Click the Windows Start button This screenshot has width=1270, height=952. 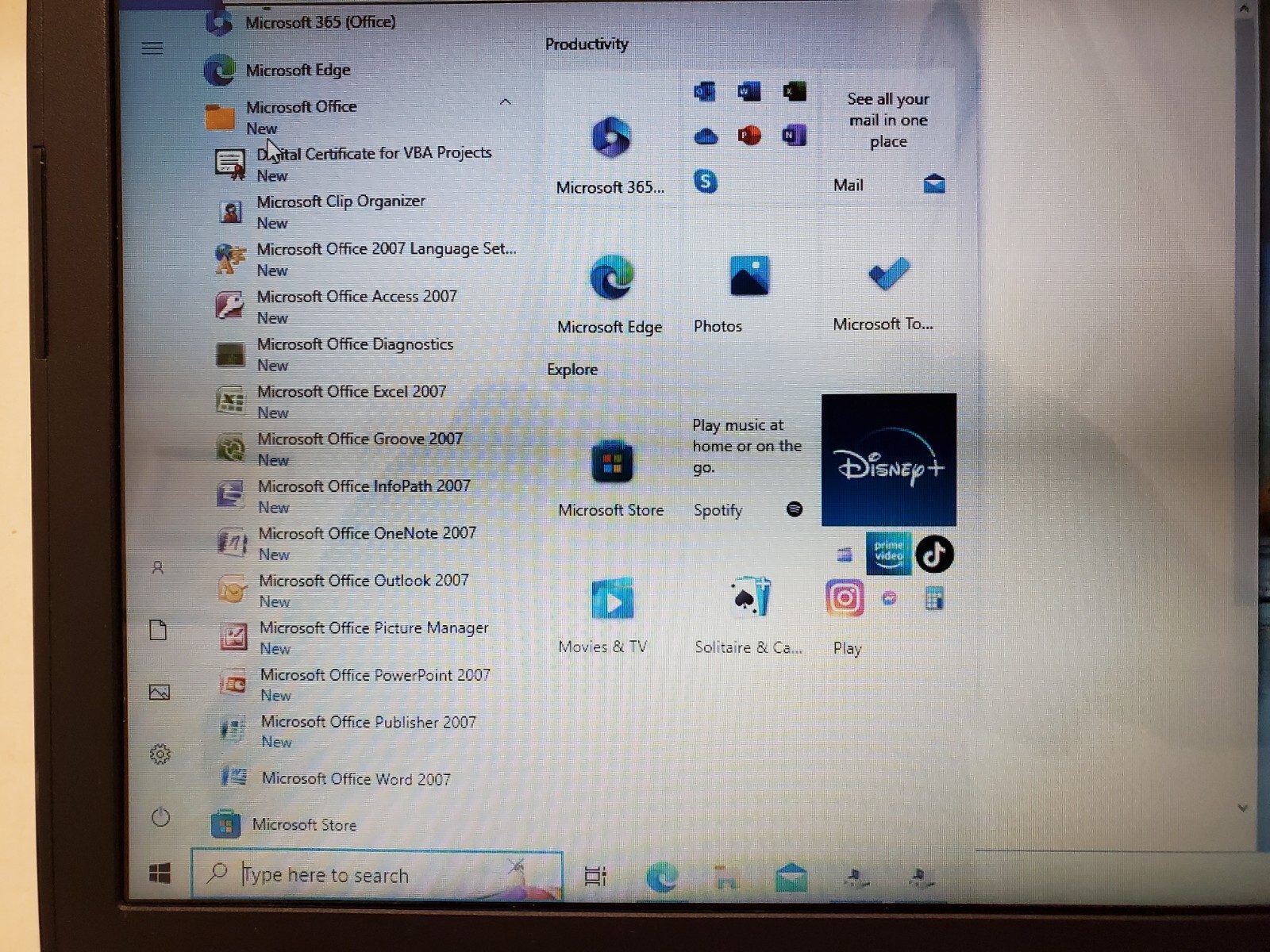tap(160, 874)
